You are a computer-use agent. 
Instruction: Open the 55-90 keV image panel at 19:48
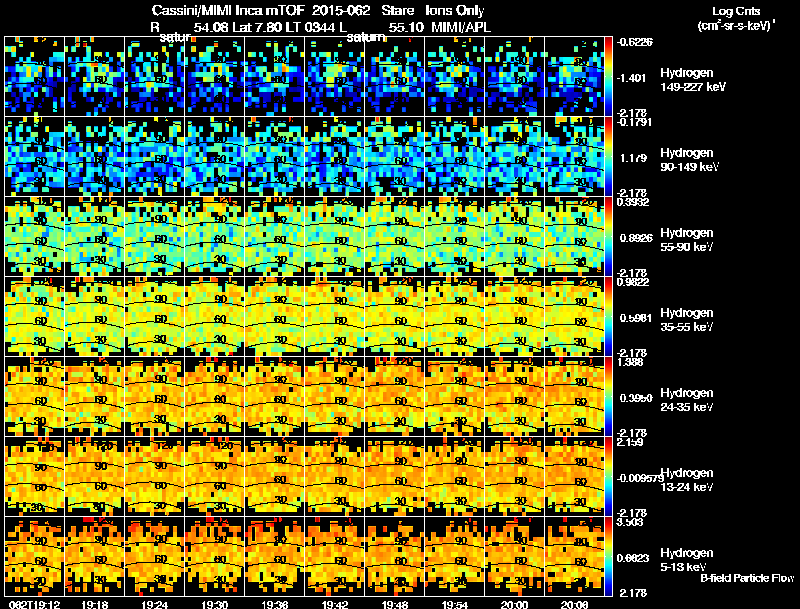394,237
